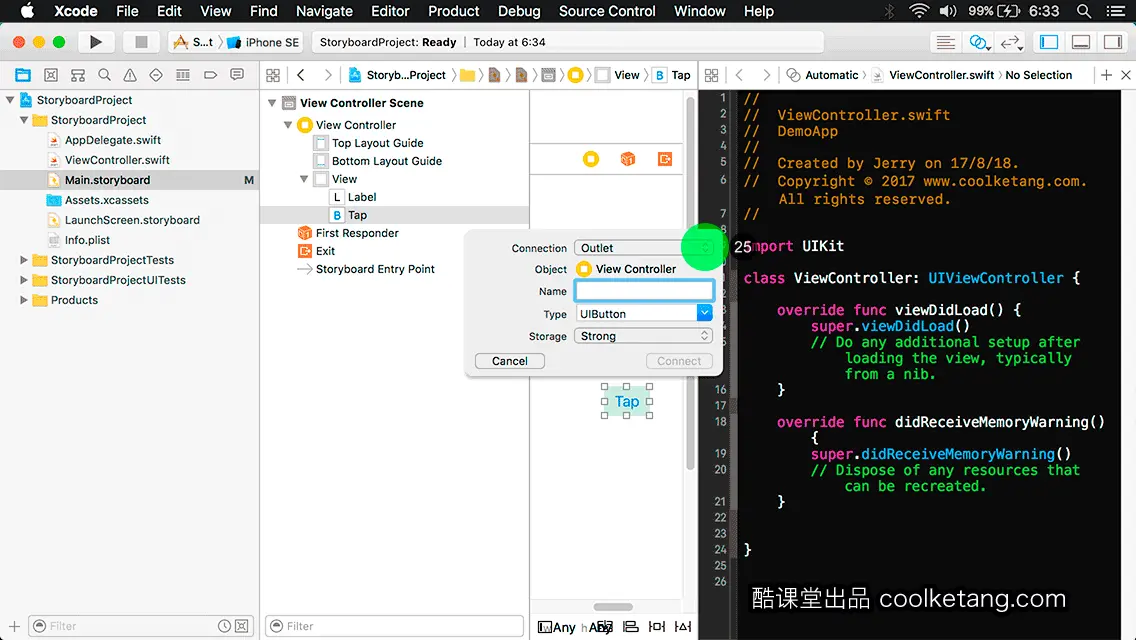1136x640 pixels.
Task: Open the File menu
Action: [127, 11]
